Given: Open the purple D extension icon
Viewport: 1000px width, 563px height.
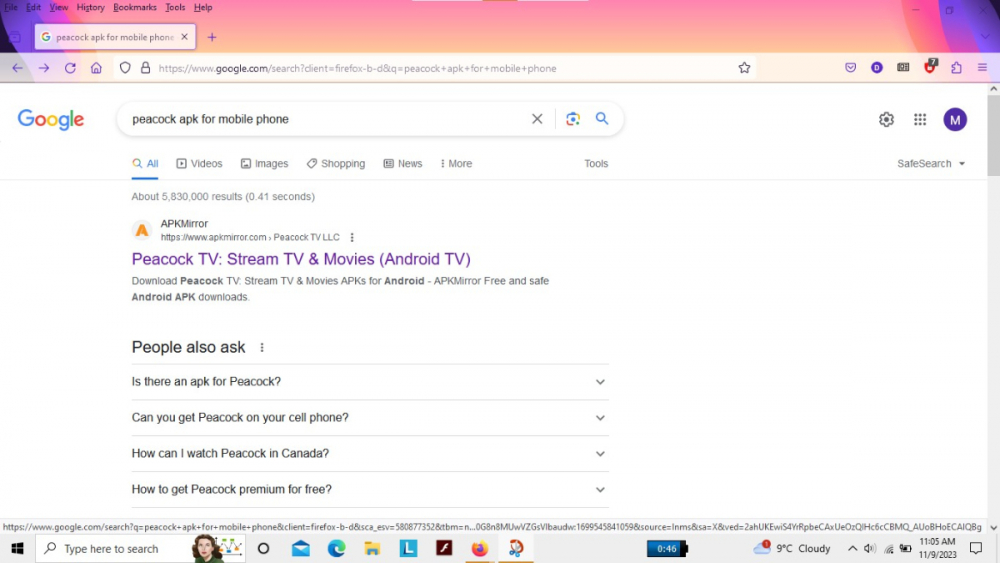Looking at the screenshot, I should [x=877, y=68].
